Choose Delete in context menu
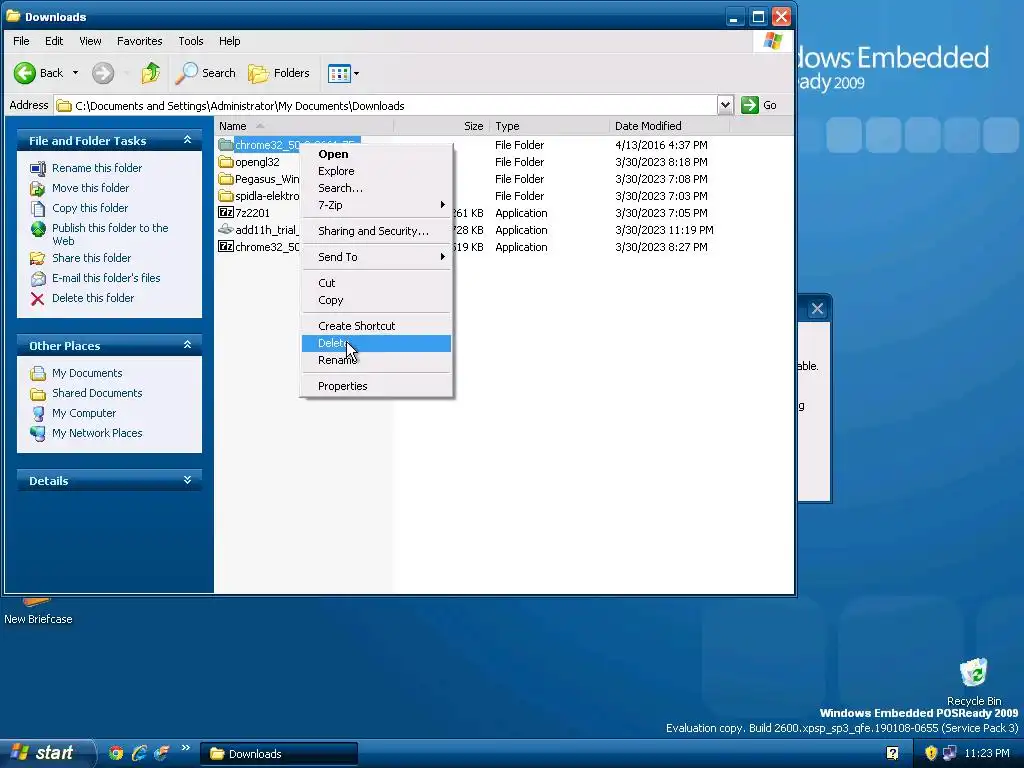 point(376,344)
